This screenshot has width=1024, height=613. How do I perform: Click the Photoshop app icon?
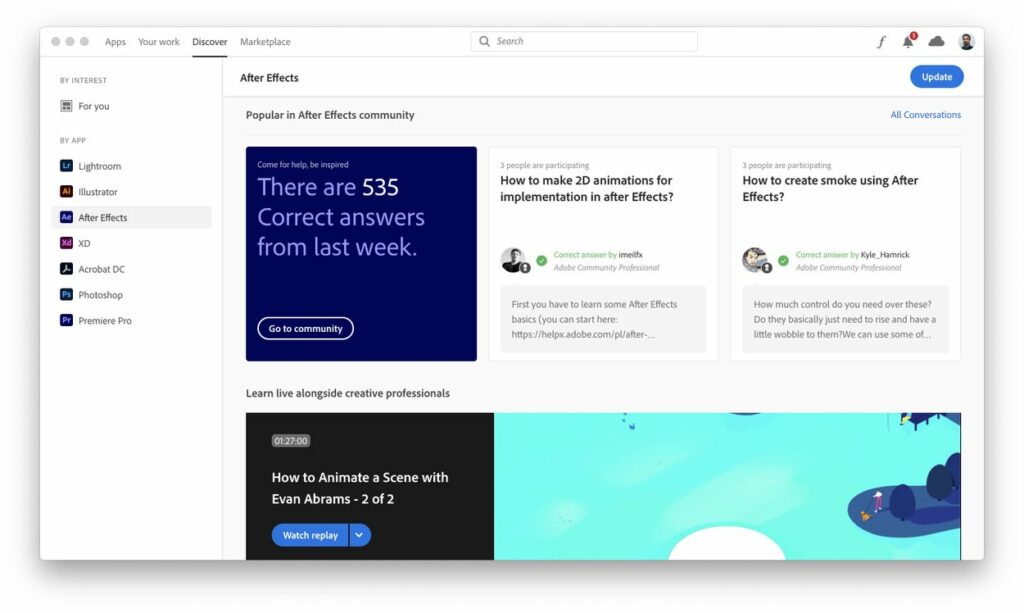(x=66, y=294)
